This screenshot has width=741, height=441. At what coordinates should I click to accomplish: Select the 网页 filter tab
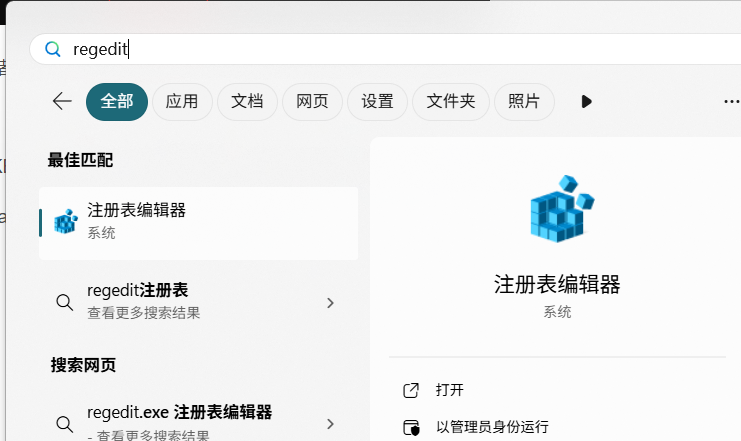pyautogui.click(x=312, y=102)
